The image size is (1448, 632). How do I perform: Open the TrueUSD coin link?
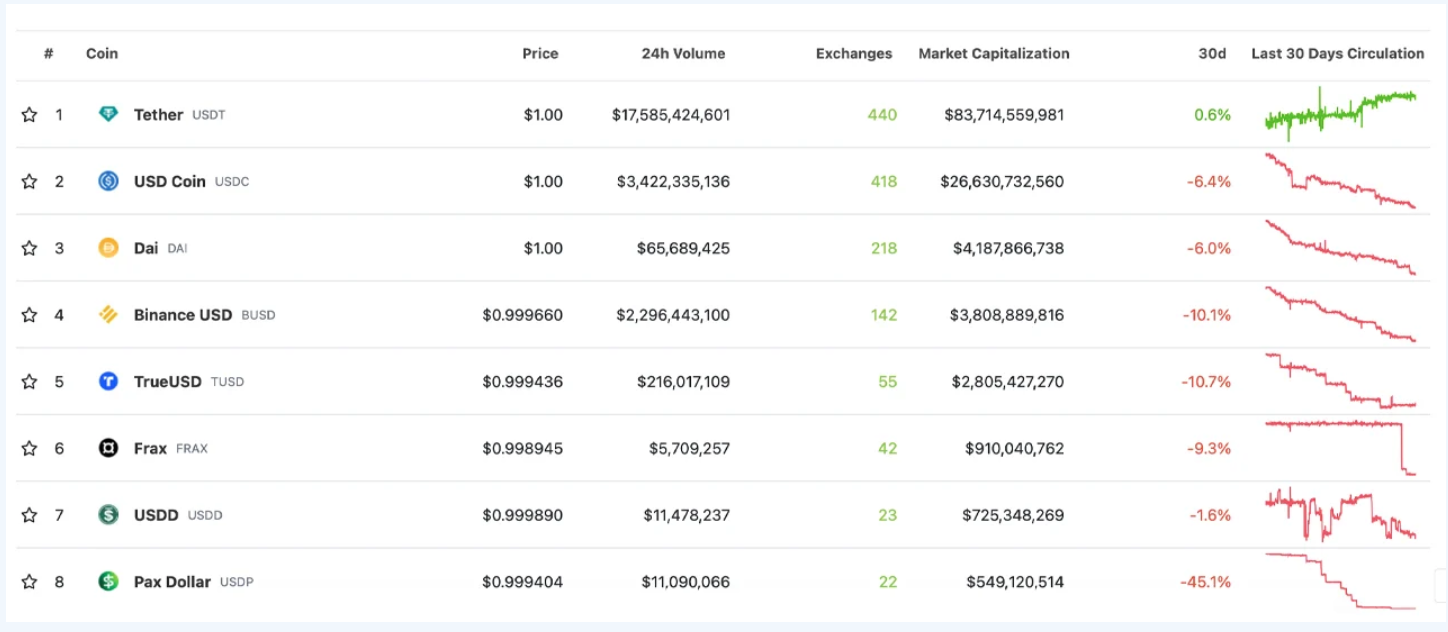pos(168,382)
